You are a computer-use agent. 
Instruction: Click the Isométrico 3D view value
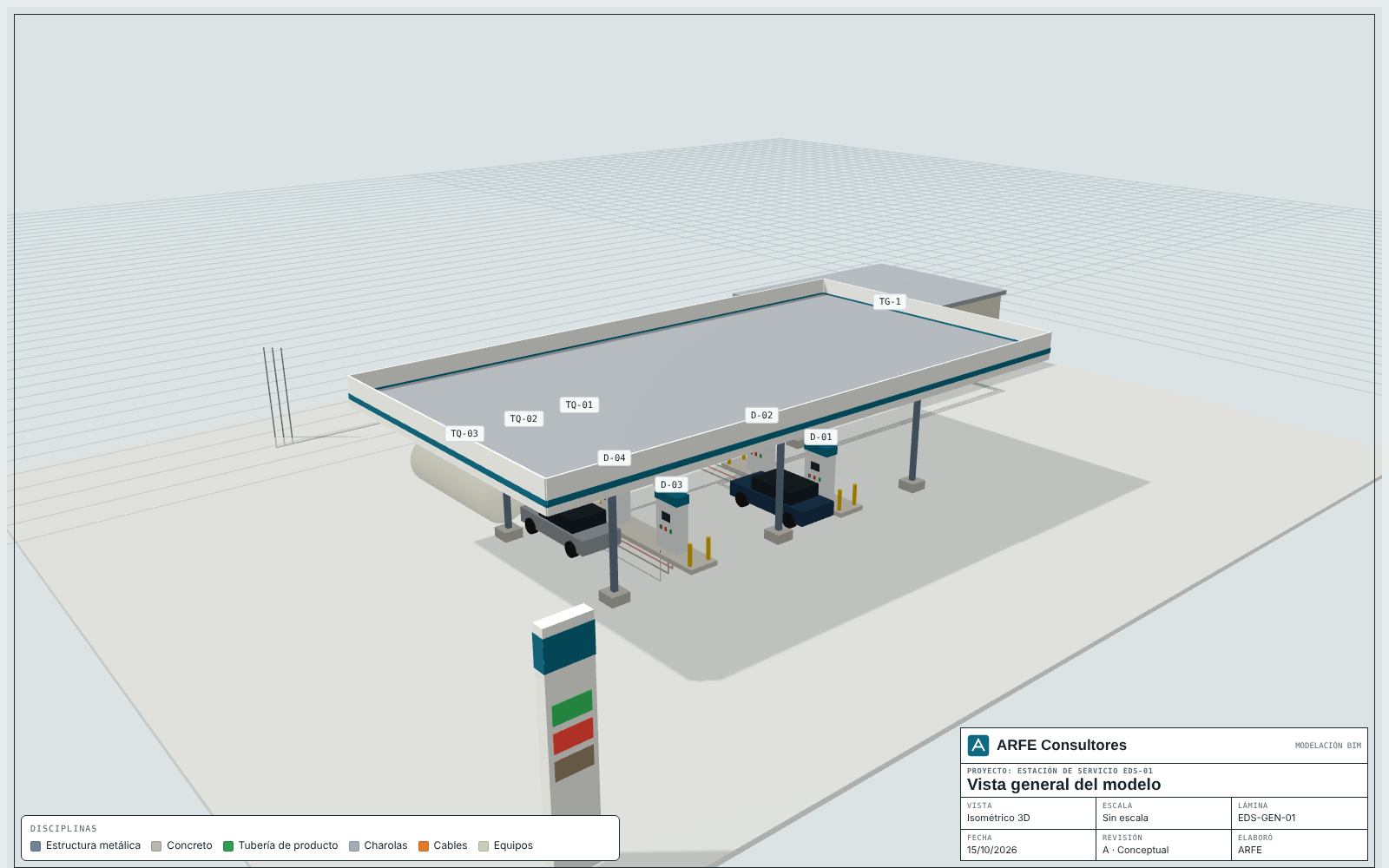[x=998, y=819]
